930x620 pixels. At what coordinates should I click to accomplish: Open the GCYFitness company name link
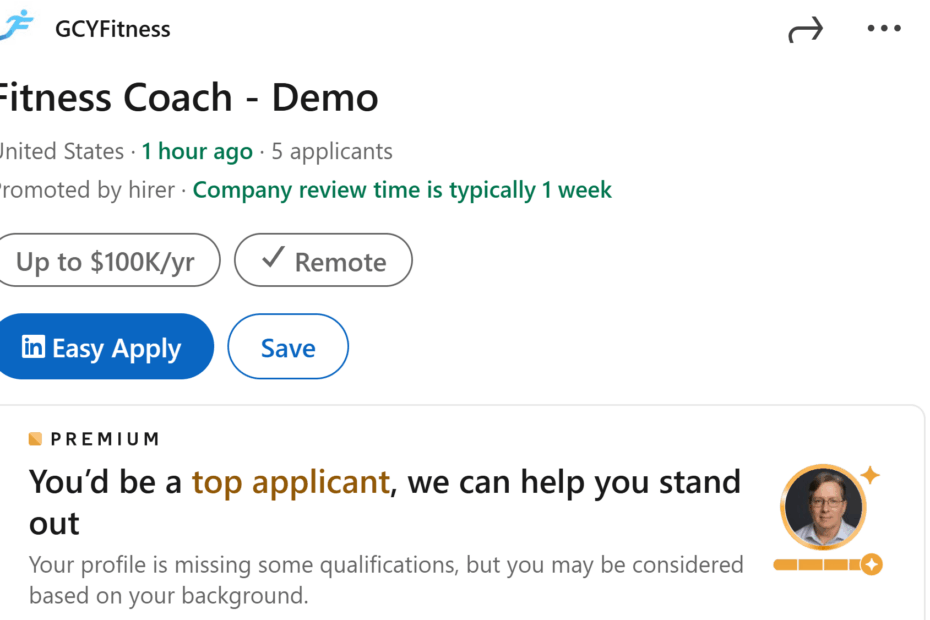tap(113, 29)
